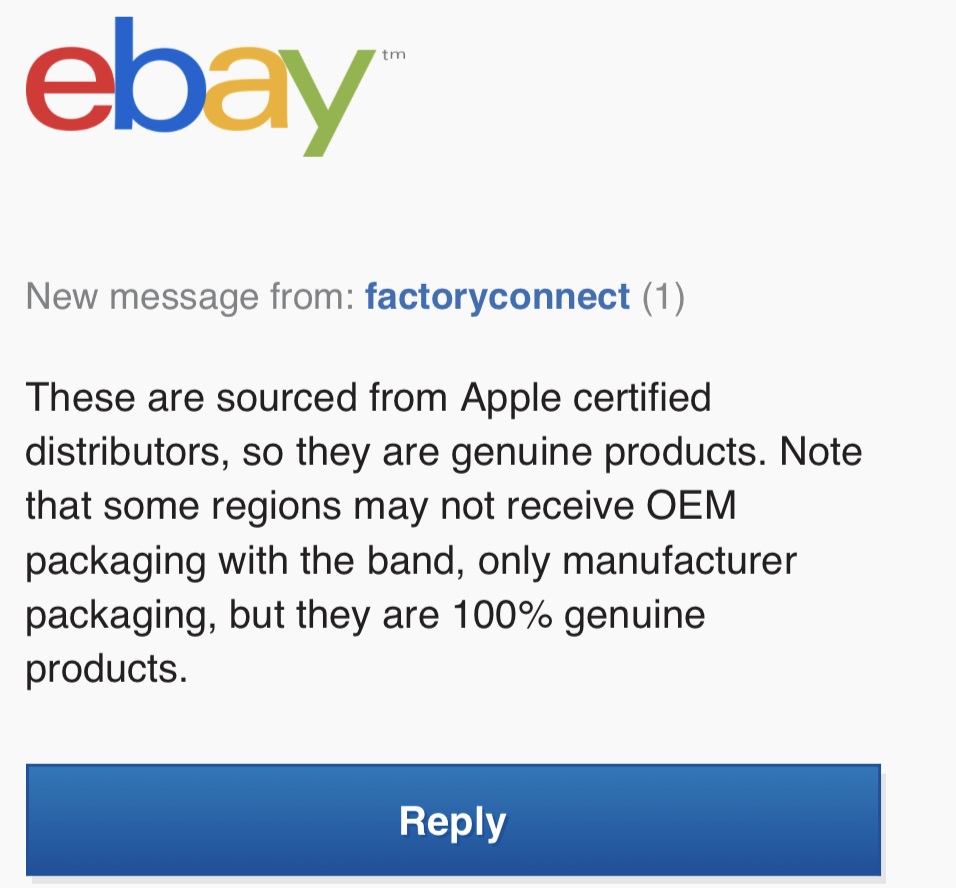
Task: Click the "New message from:" label
Action: pyautogui.click(x=190, y=297)
